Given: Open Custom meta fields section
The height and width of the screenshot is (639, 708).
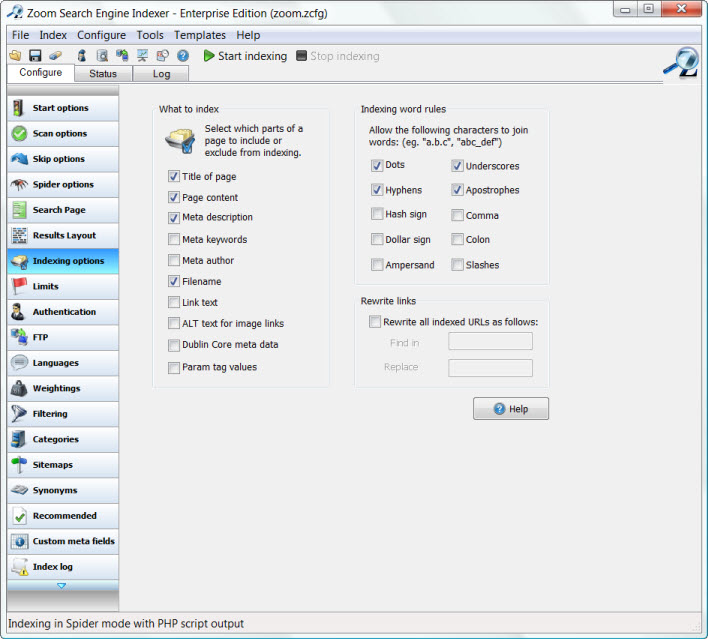Looking at the screenshot, I should (x=63, y=541).
